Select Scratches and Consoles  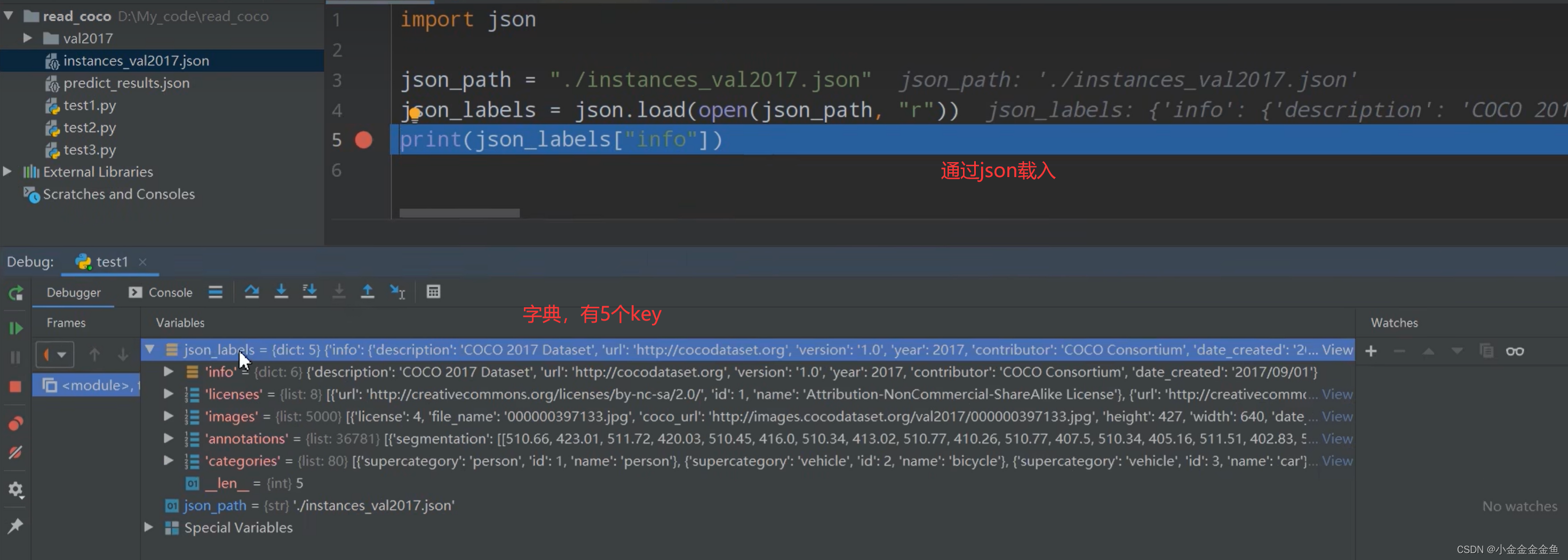[118, 194]
